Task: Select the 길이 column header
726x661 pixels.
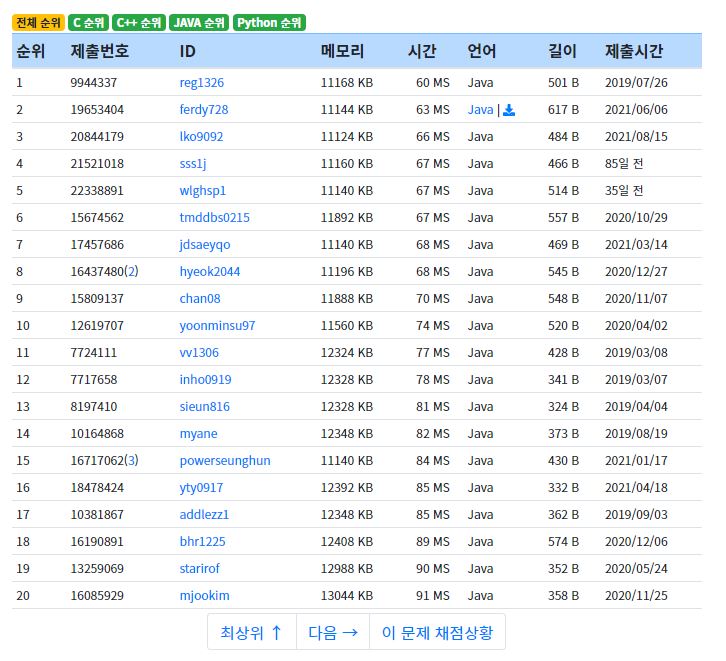Action: (563, 51)
